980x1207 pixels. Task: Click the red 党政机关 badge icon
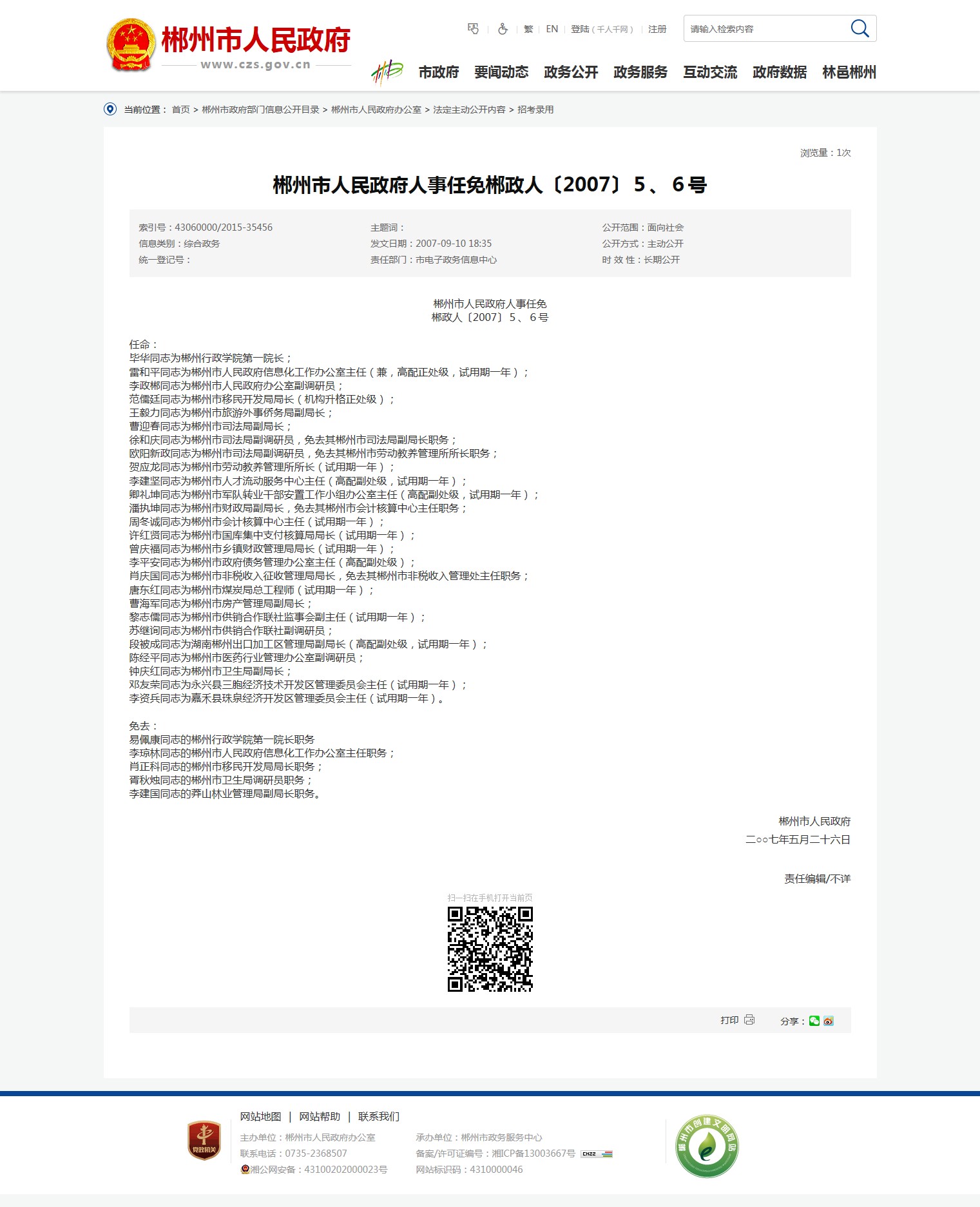tap(204, 1140)
